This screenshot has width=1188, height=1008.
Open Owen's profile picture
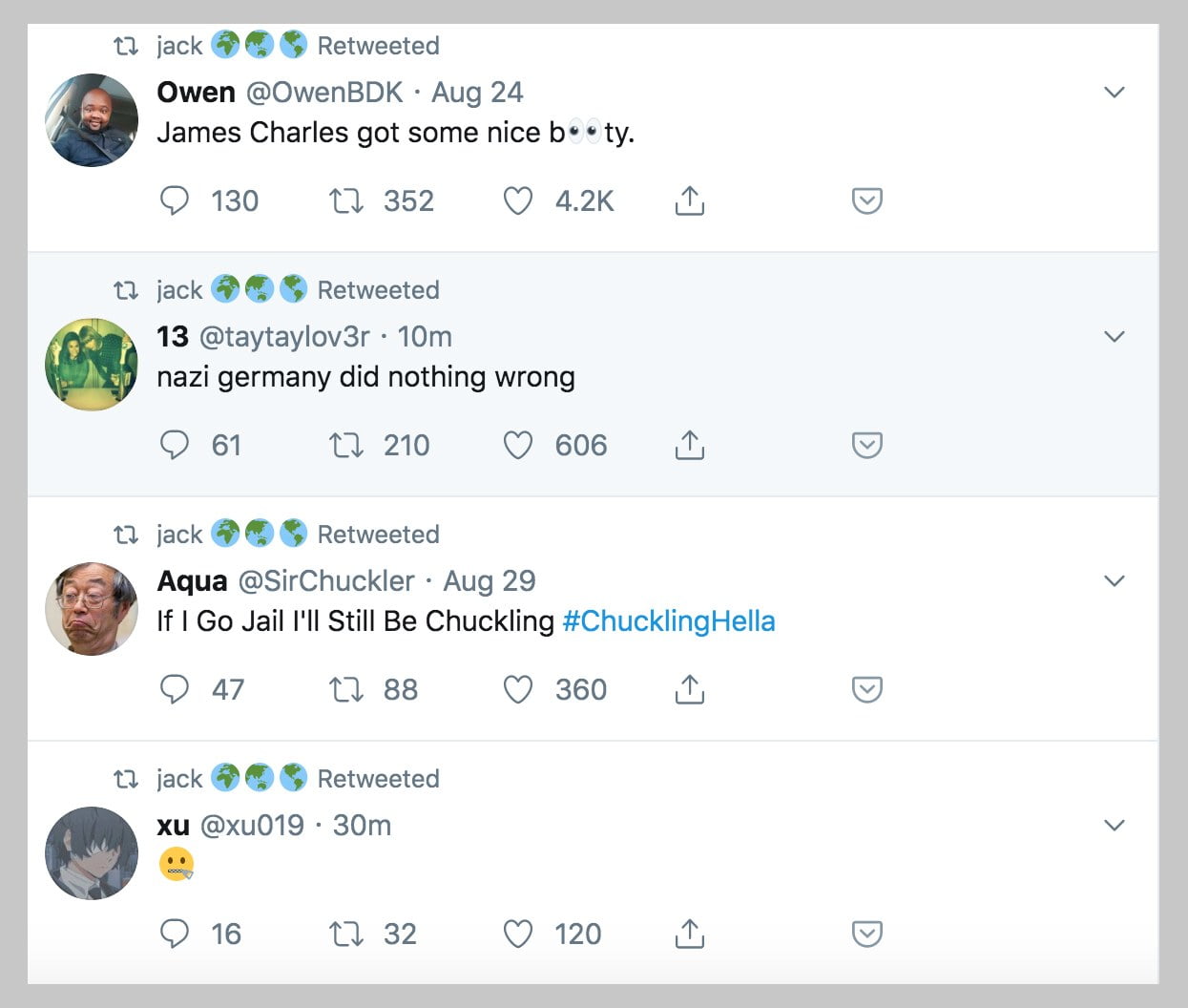tap(92, 120)
